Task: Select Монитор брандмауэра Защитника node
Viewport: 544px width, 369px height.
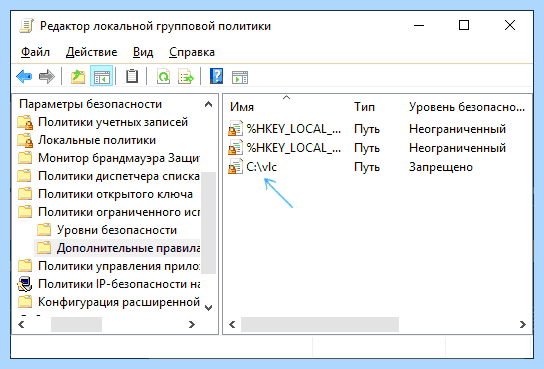Action: (x=119, y=158)
